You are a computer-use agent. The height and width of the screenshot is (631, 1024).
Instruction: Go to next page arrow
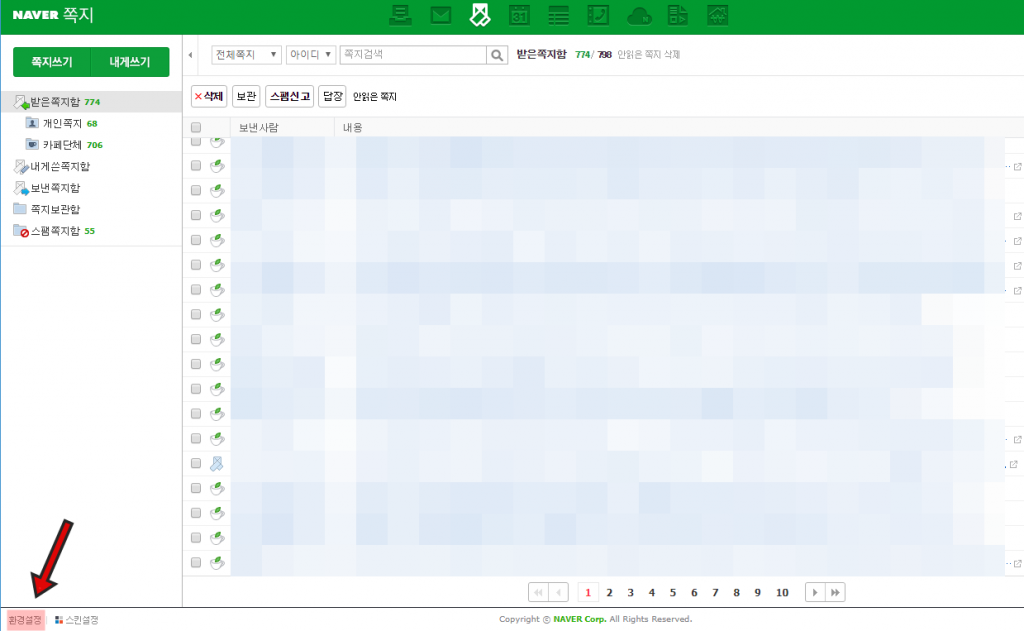point(815,592)
